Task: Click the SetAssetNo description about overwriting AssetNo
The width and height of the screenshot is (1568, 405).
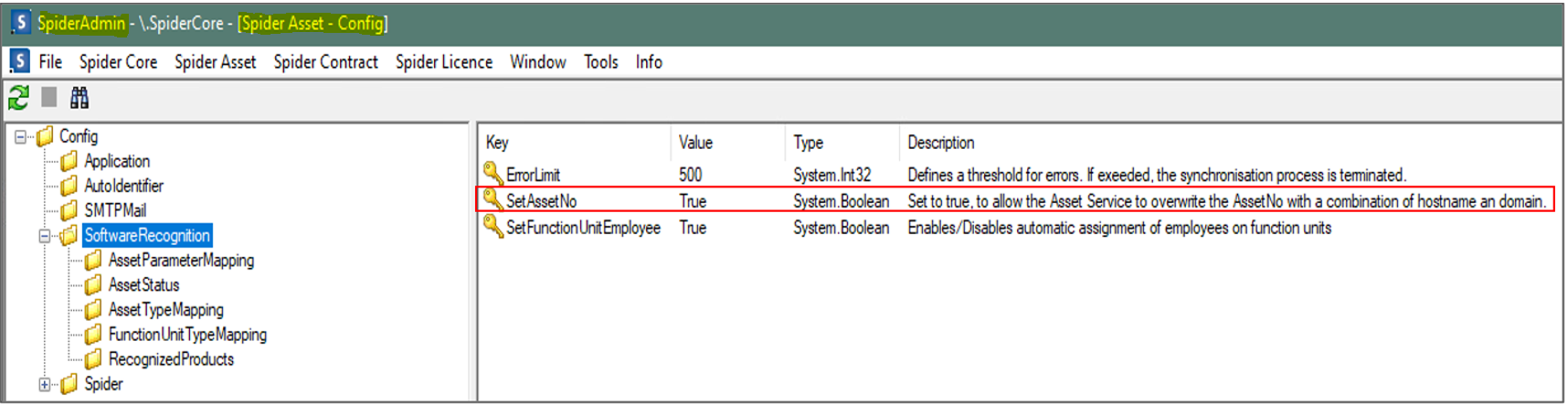Action: click(x=1225, y=201)
